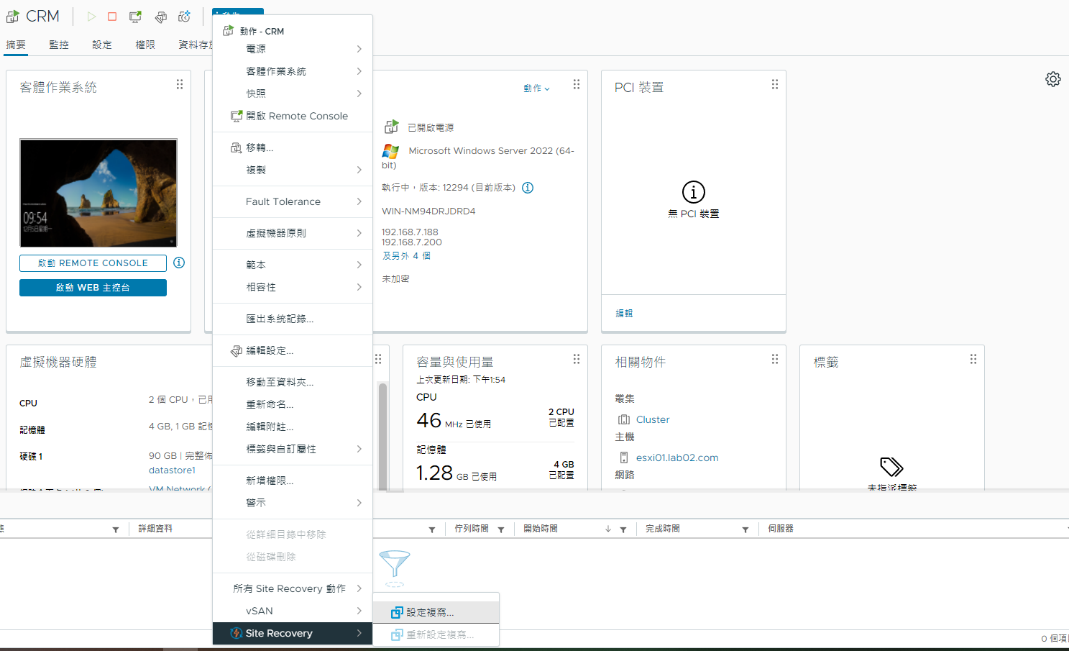The image size is (1069, 651).
Task: Click the filter icon before 詳細資料 column
Action: click(x=116, y=530)
